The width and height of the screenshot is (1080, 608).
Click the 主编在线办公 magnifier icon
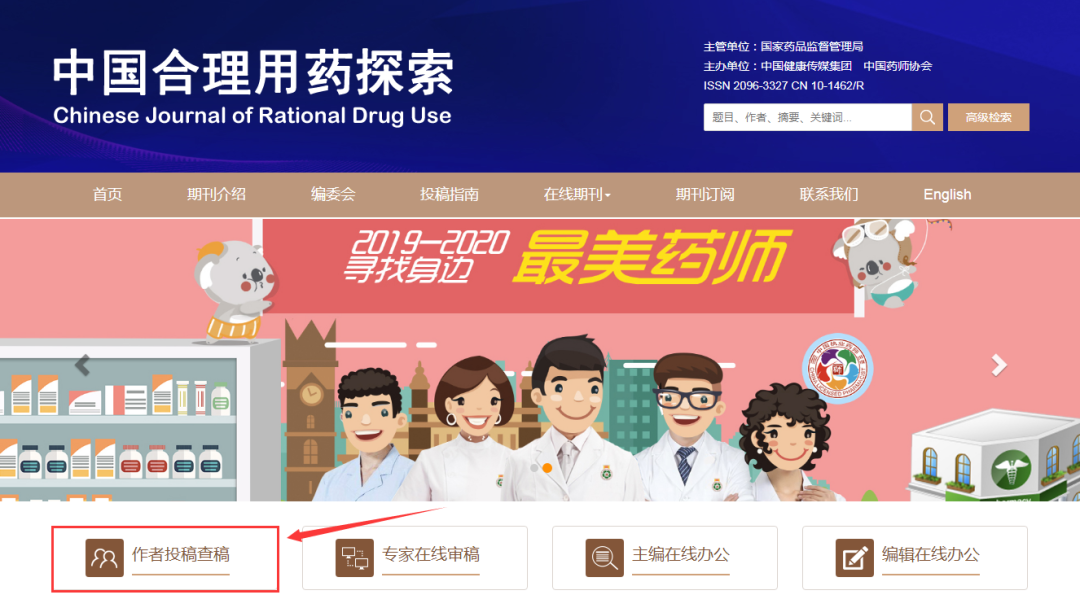pyautogui.click(x=605, y=558)
